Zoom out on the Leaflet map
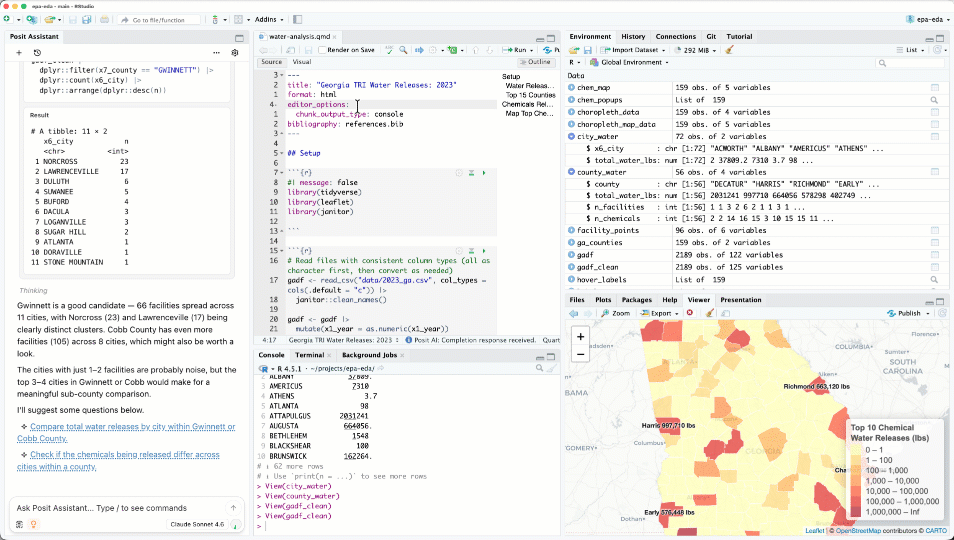Screen dimensions: 954x540 (580, 354)
